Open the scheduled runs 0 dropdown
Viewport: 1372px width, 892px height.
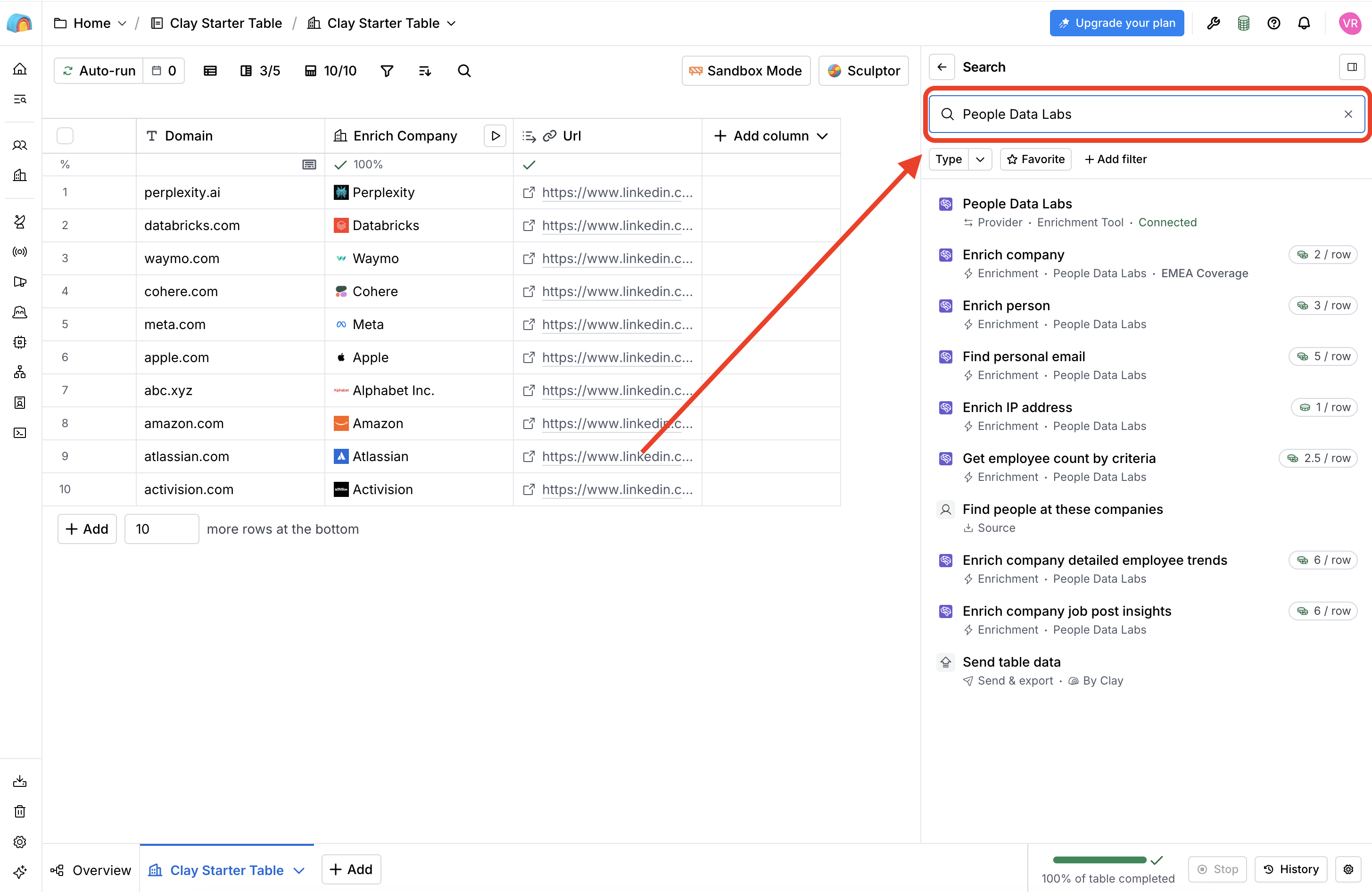coord(164,71)
